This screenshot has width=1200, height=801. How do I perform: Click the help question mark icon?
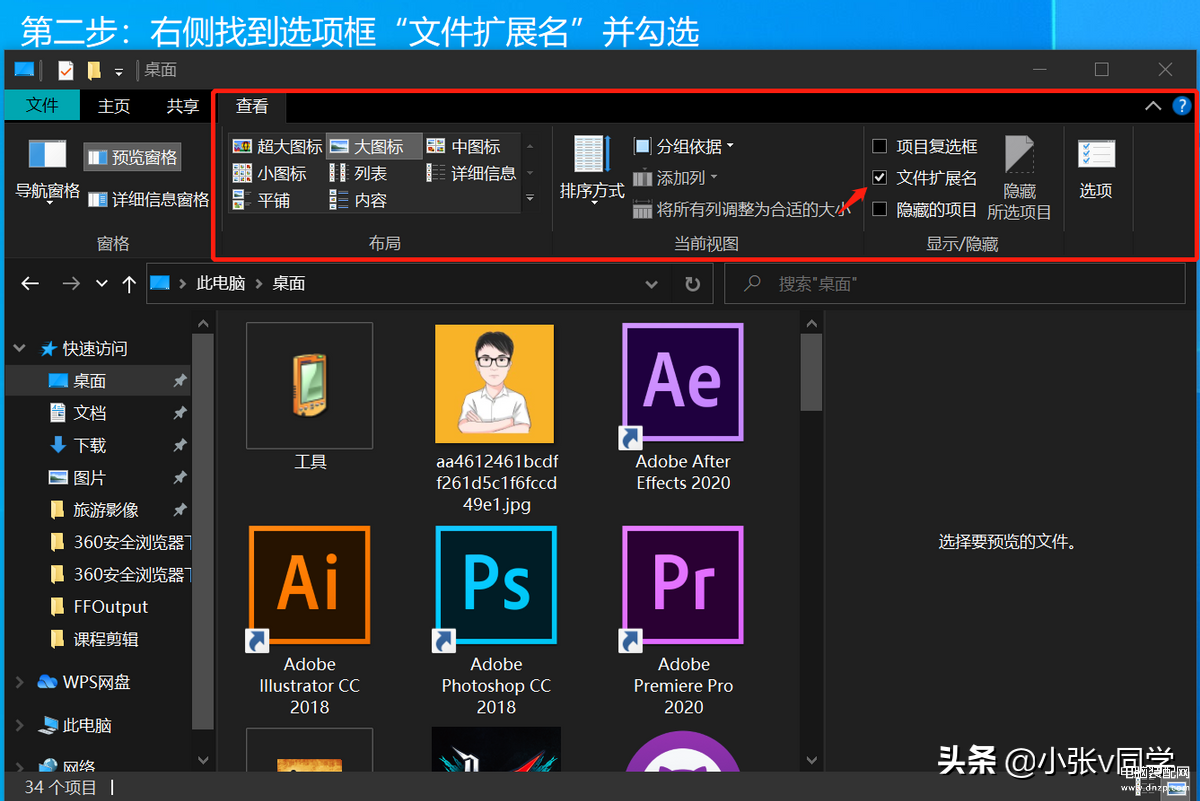[1182, 105]
